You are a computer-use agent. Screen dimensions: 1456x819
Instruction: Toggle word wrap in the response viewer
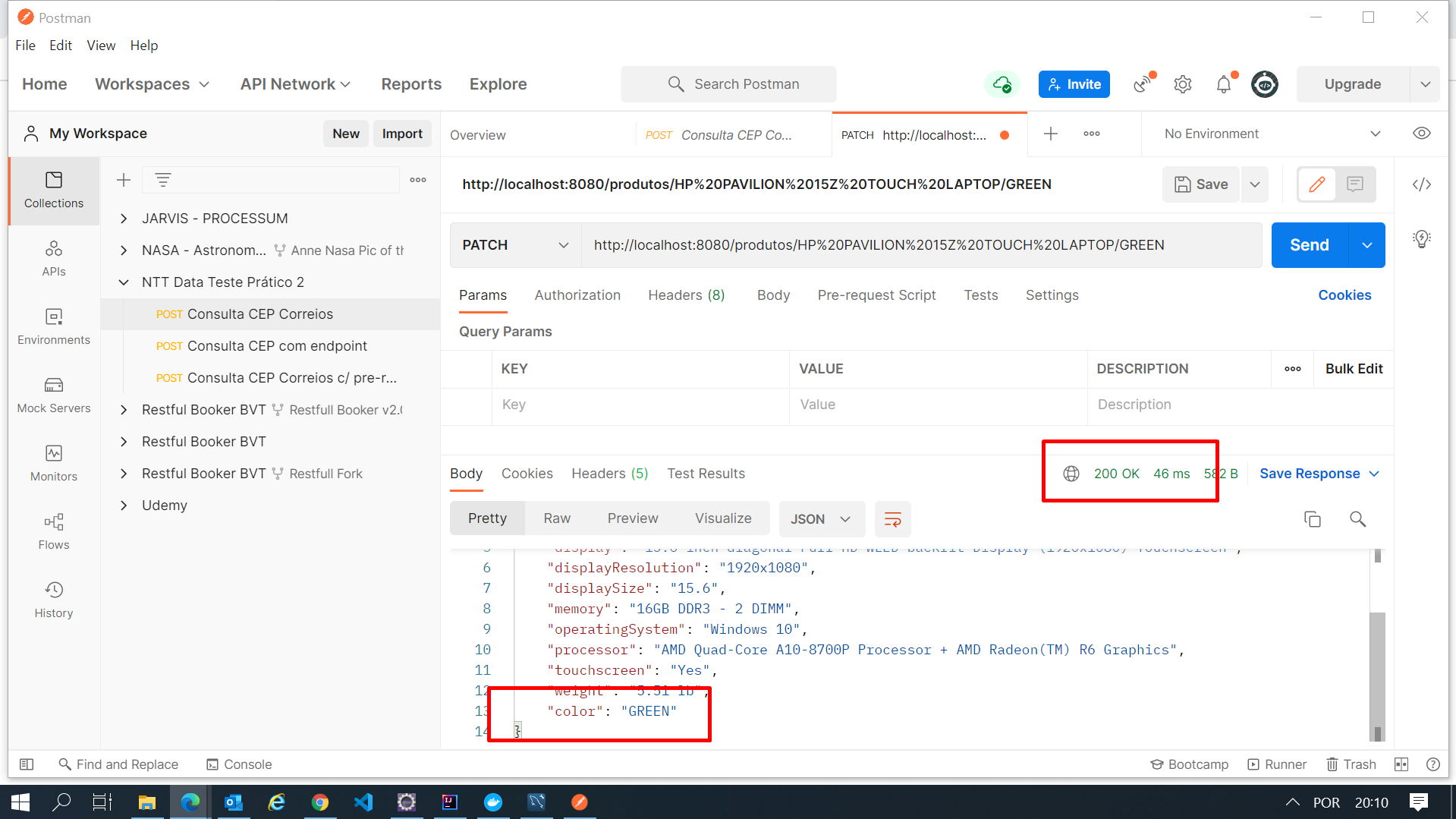click(x=892, y=519)
